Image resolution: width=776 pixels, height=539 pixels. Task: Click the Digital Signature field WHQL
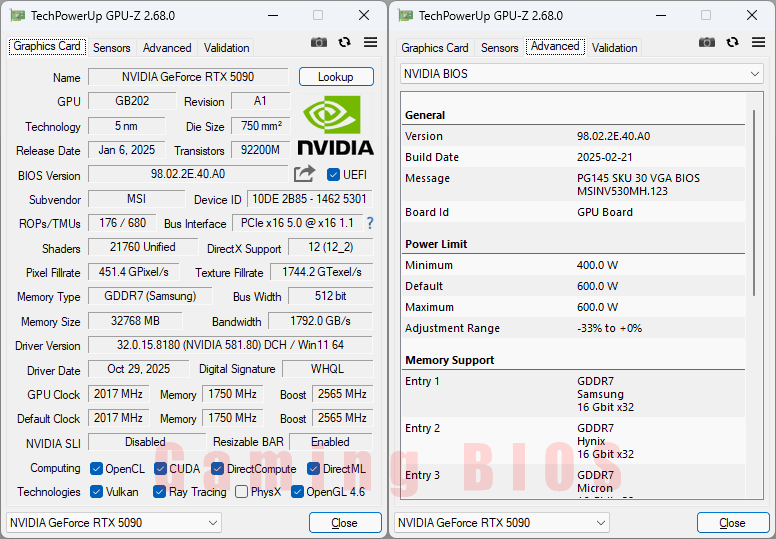pyautogui.click(x=327, y=369)
